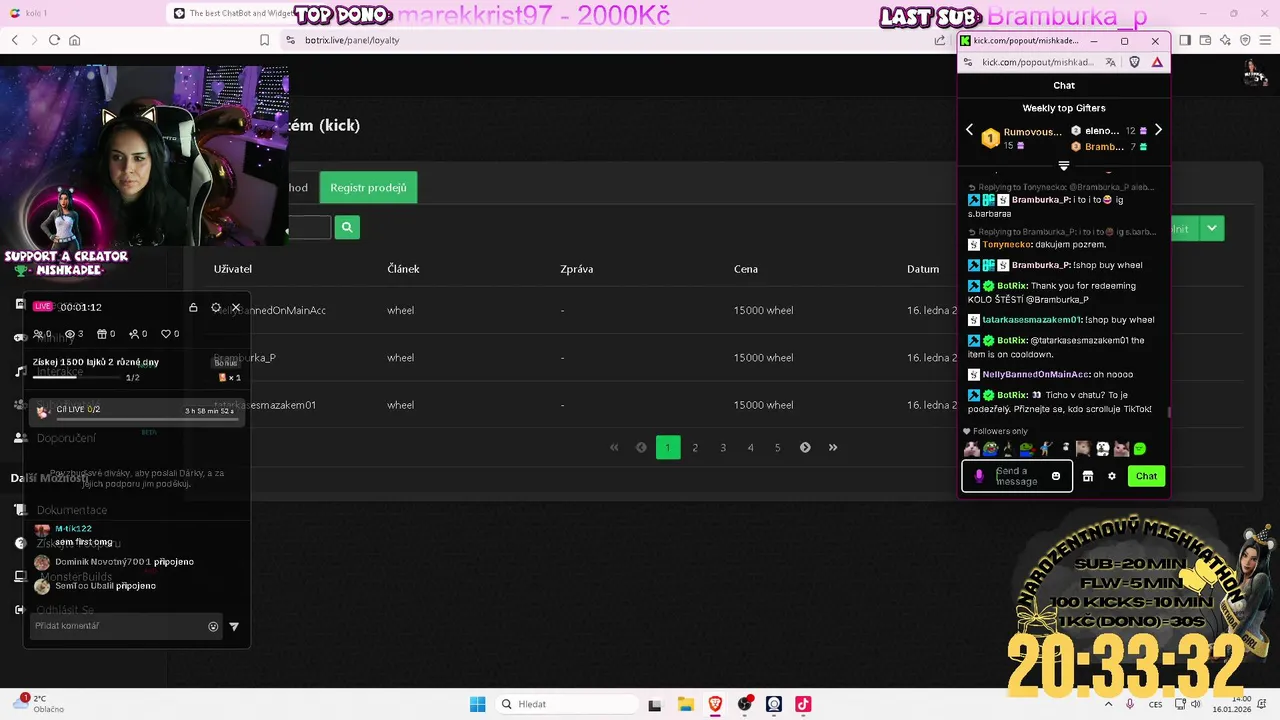This screenshot has height=720, width=1280.
Task: Insert the first cat emote in quick emotes
Action: coord(971,449)
